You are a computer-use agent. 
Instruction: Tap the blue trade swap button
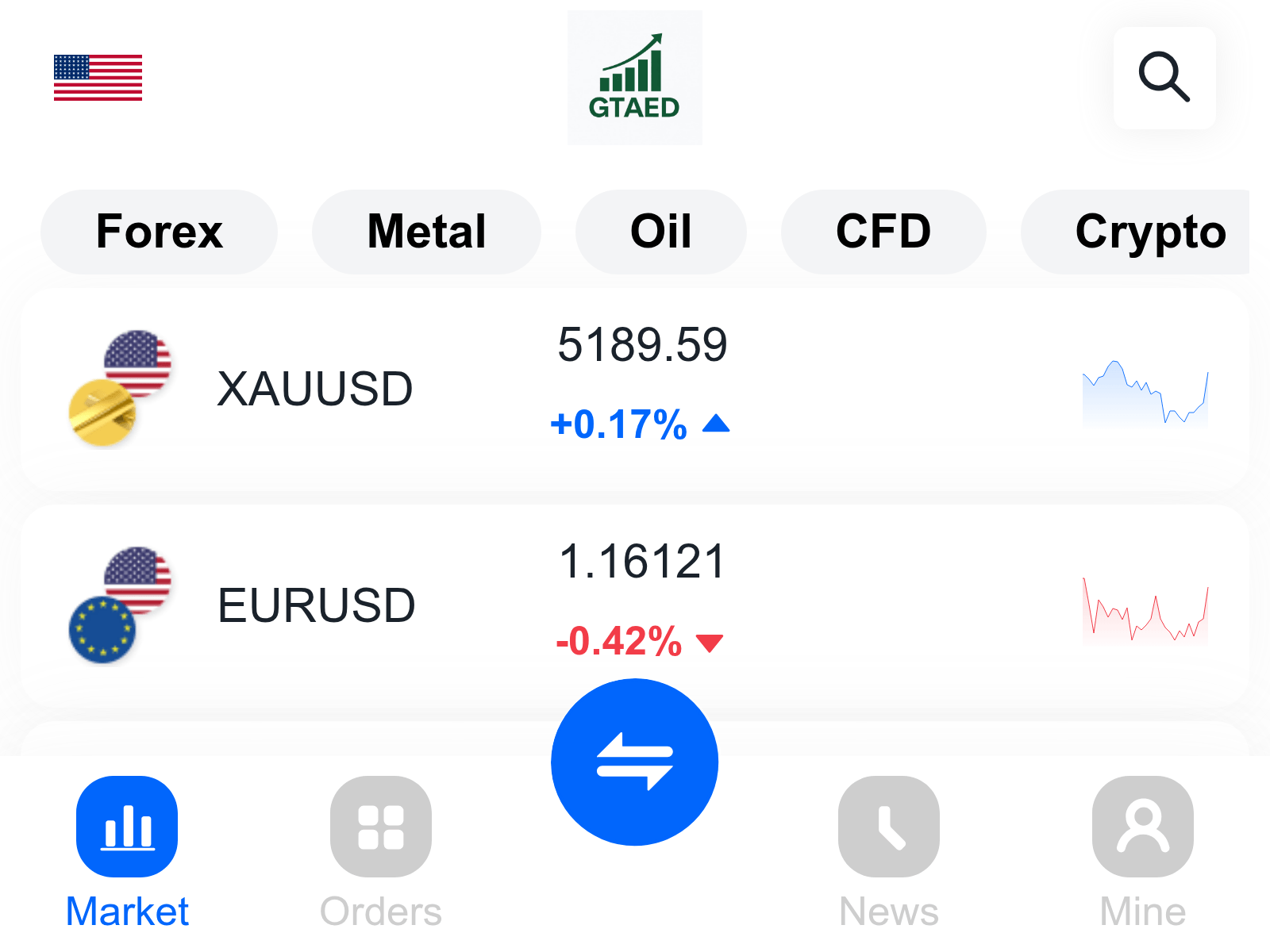634,762
